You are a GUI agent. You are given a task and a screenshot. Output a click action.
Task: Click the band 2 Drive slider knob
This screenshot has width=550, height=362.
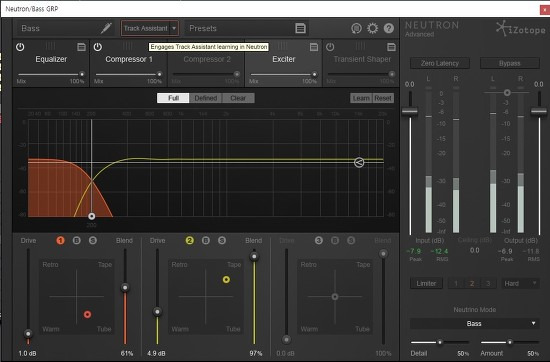[157, 311]
